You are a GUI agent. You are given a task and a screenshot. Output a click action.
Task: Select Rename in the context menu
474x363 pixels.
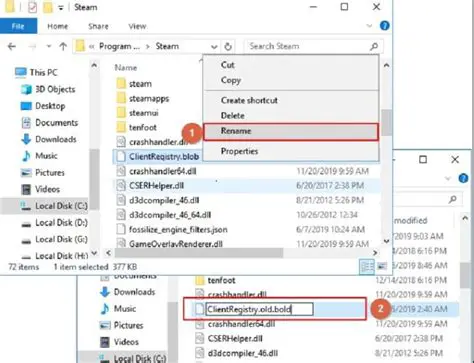(x=291, y=132)
